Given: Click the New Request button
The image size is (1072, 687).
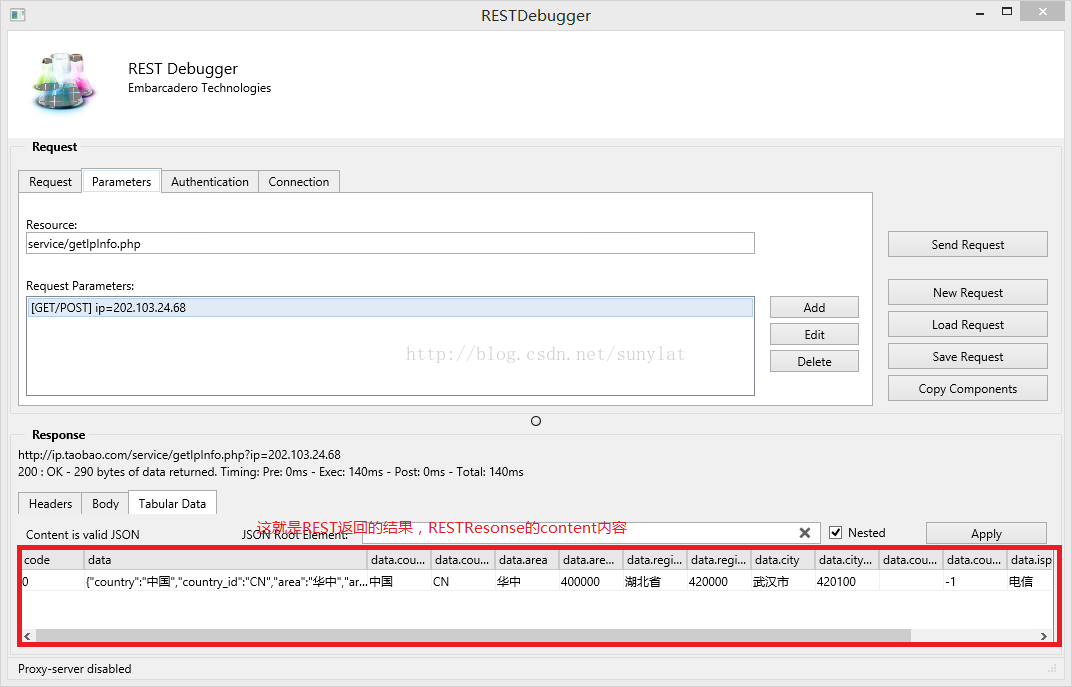Looking at the screenshot, I should [x=967, y=293].
